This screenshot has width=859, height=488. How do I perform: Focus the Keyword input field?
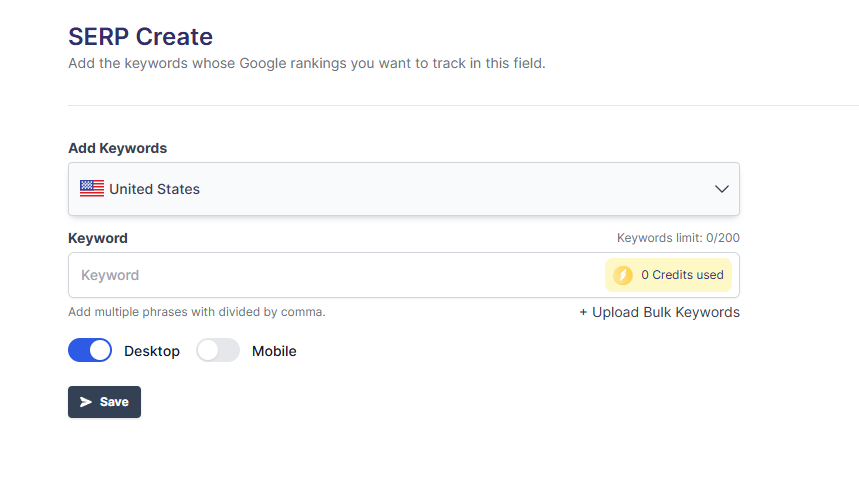(330, 275)
